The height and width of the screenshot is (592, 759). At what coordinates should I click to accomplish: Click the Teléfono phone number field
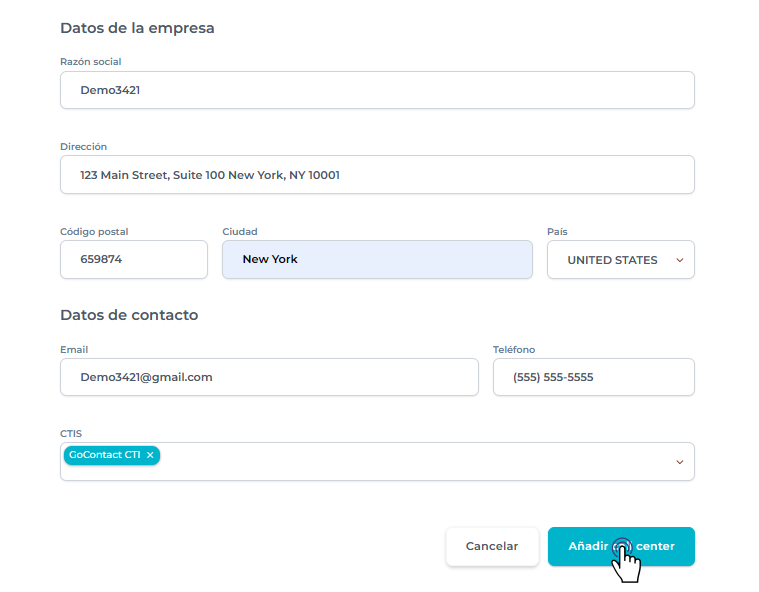(x=593, y=377)
